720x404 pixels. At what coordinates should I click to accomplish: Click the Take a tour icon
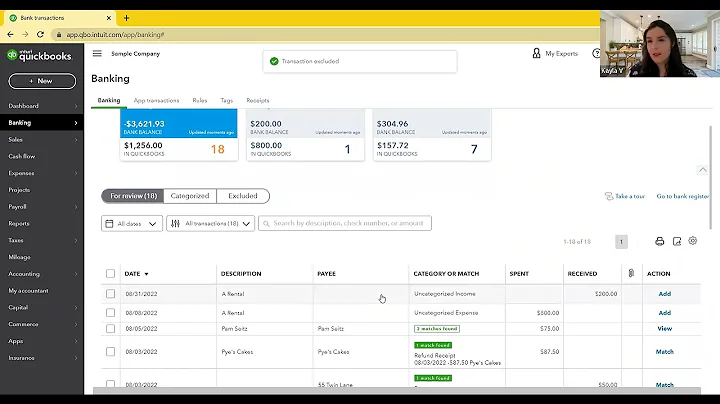click(609, 196)
